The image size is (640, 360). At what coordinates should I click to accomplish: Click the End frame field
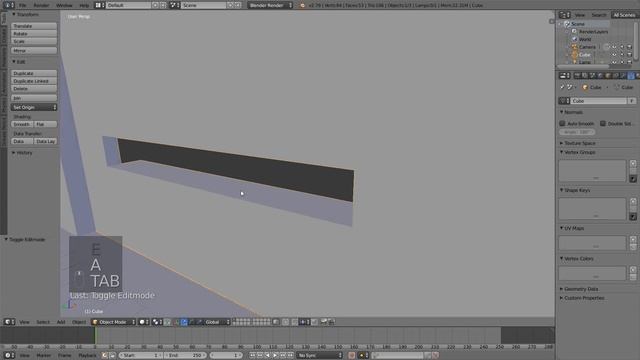186,356
